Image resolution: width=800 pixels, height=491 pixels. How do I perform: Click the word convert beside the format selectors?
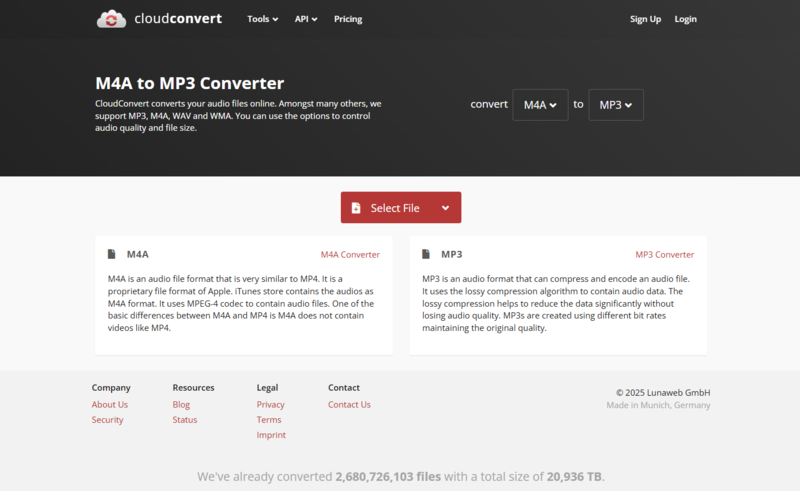pos(489,104)
